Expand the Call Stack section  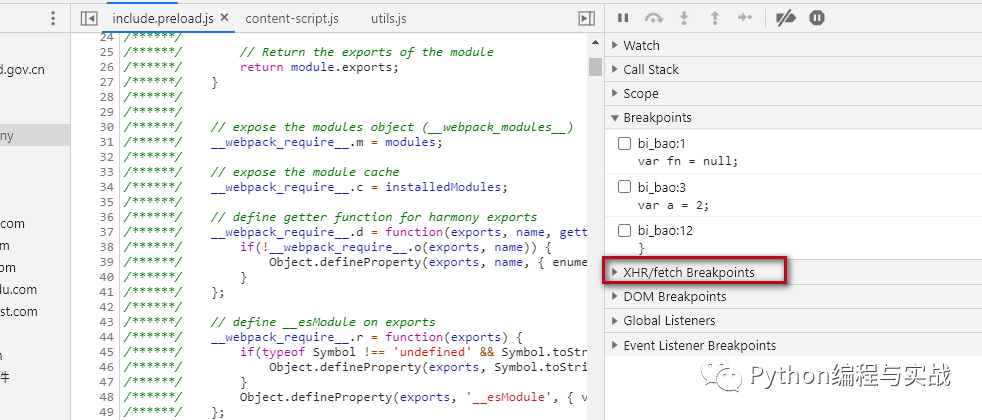pos(793,69)
